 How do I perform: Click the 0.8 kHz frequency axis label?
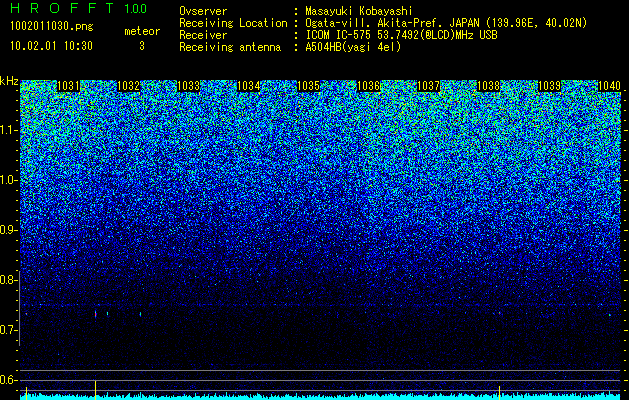pyautogui.click(x=7, y=280)
